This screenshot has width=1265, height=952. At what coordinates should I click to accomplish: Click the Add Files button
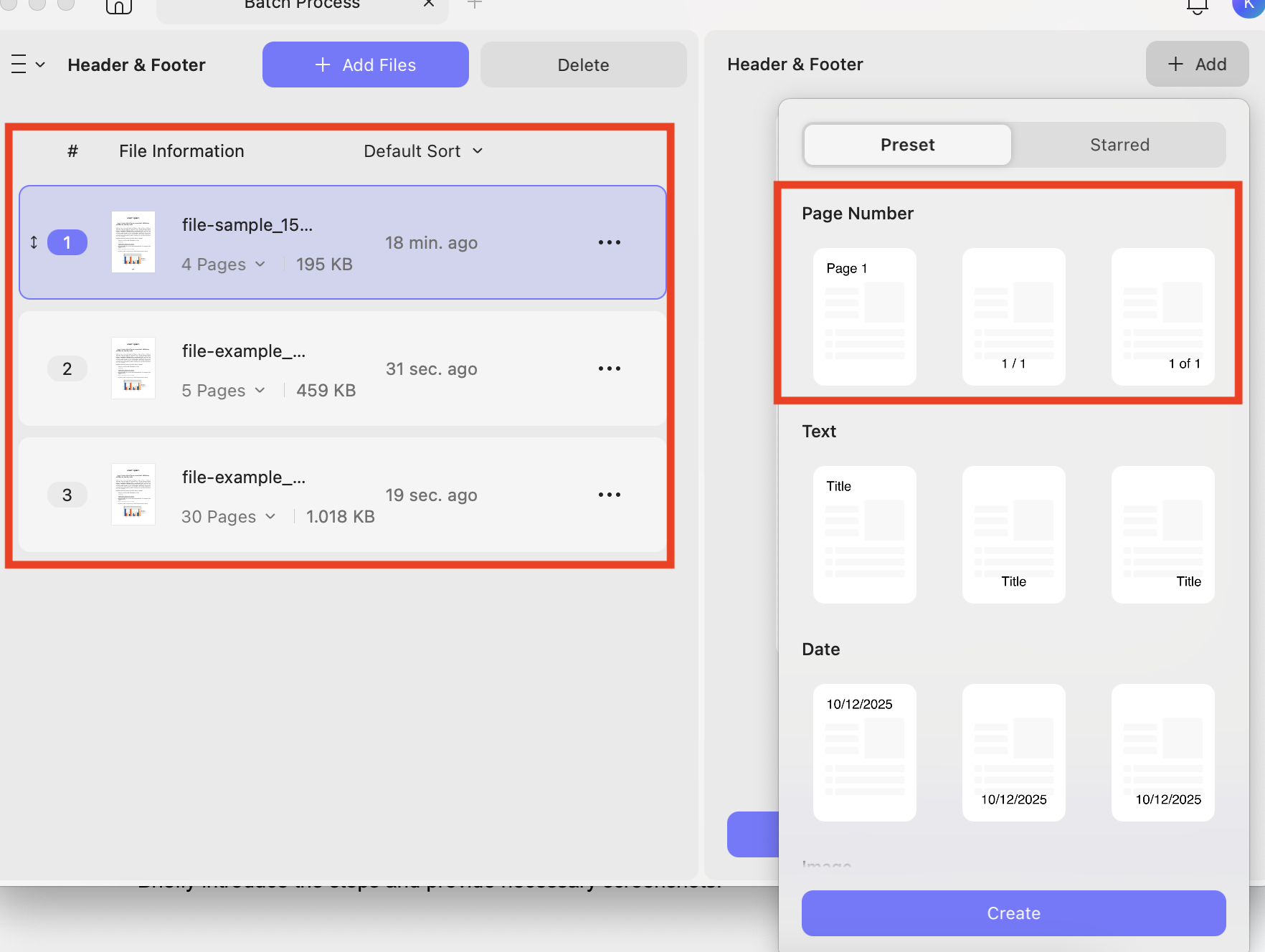pos(365,64)
